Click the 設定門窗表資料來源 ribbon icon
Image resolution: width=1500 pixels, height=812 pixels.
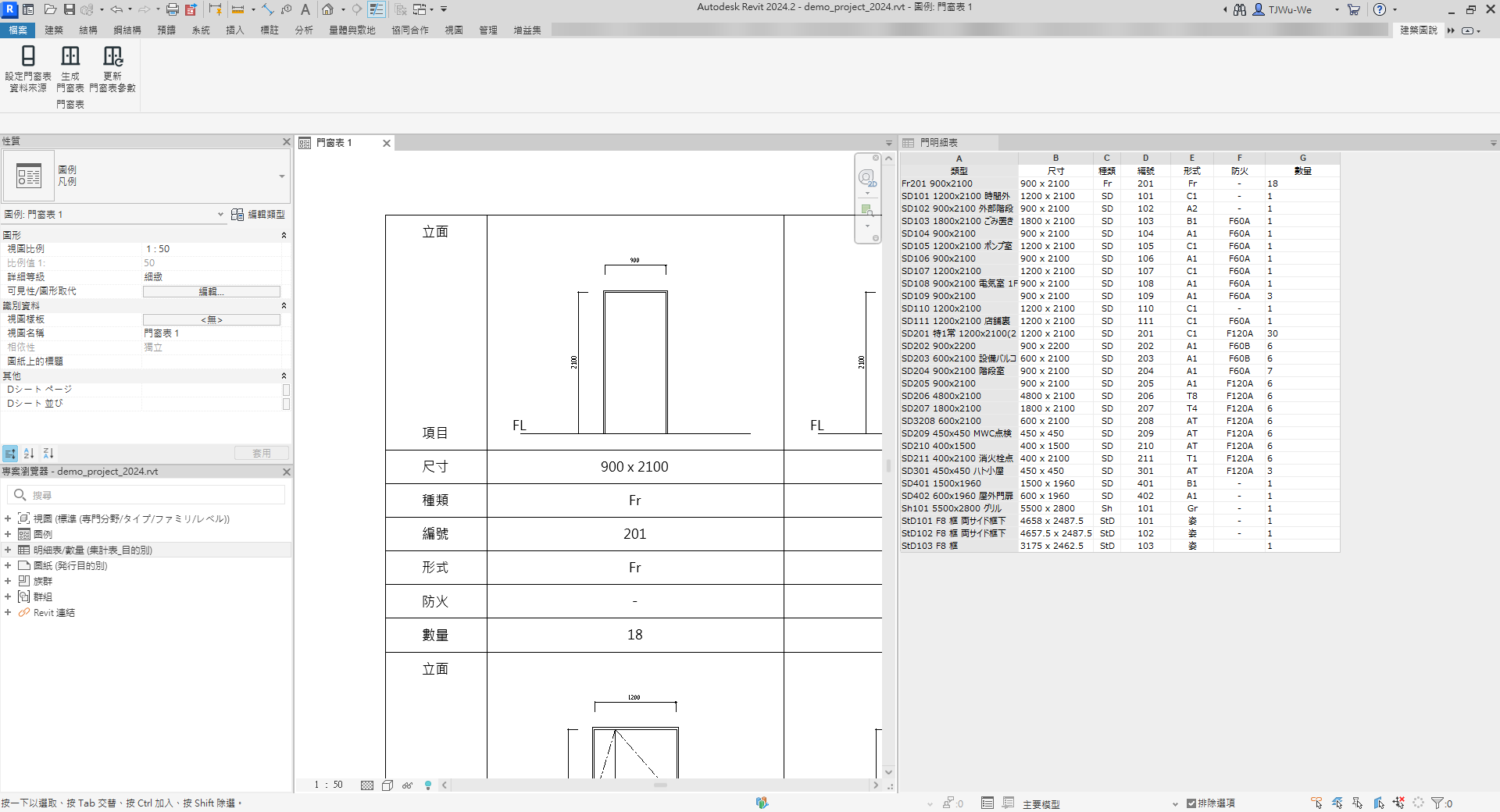pyautogui.click(x=28, y=56)
